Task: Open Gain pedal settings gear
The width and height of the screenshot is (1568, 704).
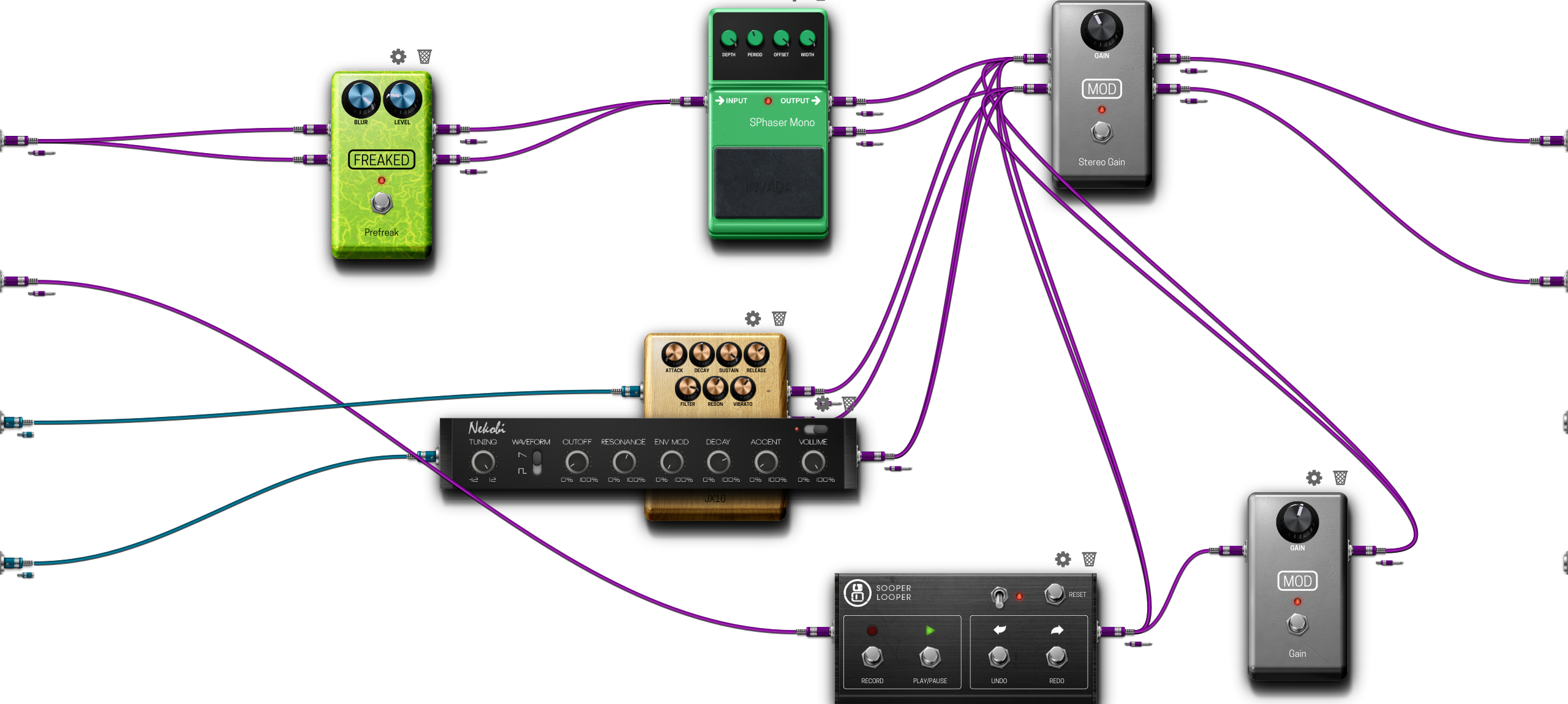Action: 1314,477
